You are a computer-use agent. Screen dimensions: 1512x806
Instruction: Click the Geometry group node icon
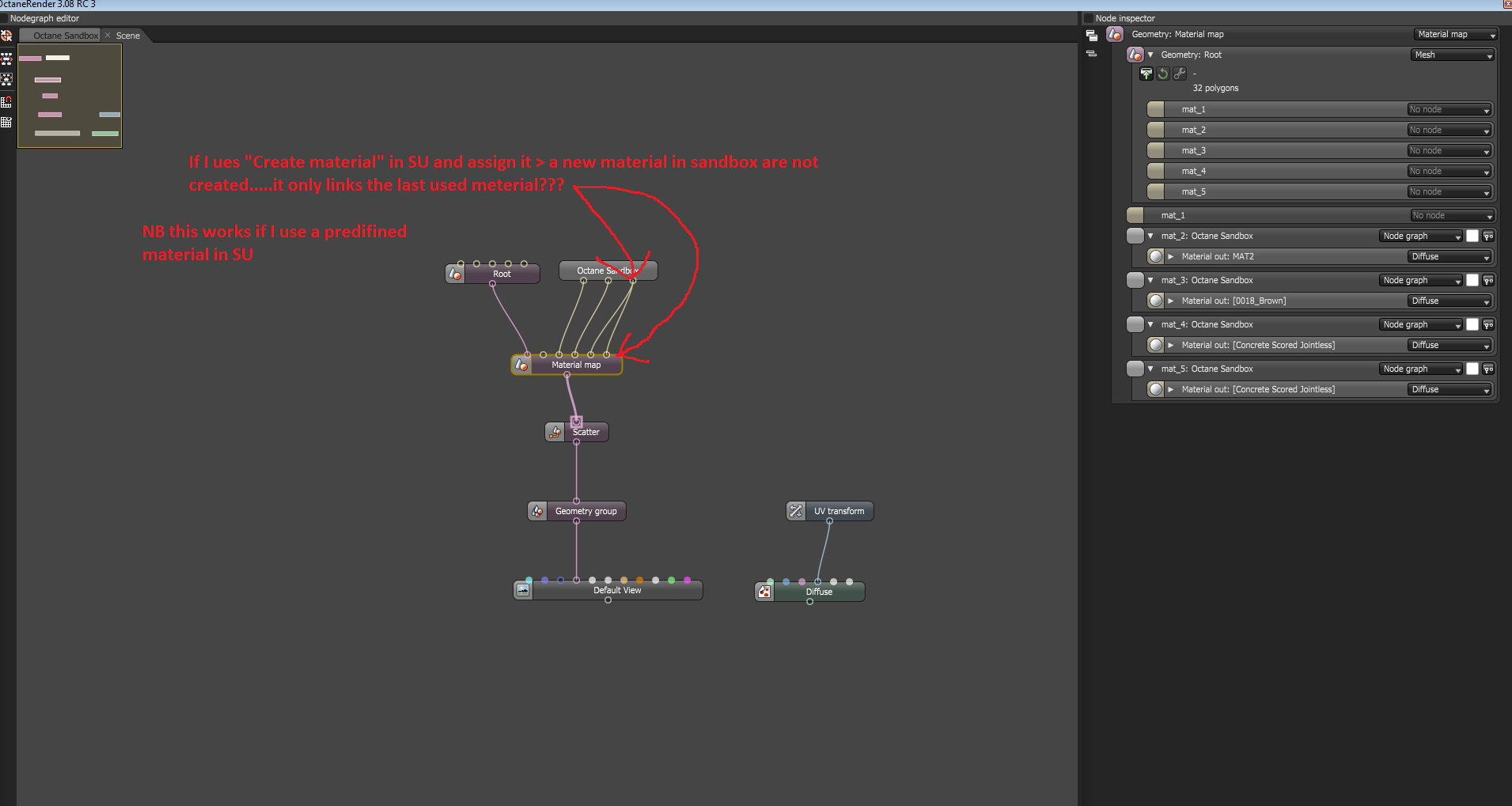(x=537, y=511)
